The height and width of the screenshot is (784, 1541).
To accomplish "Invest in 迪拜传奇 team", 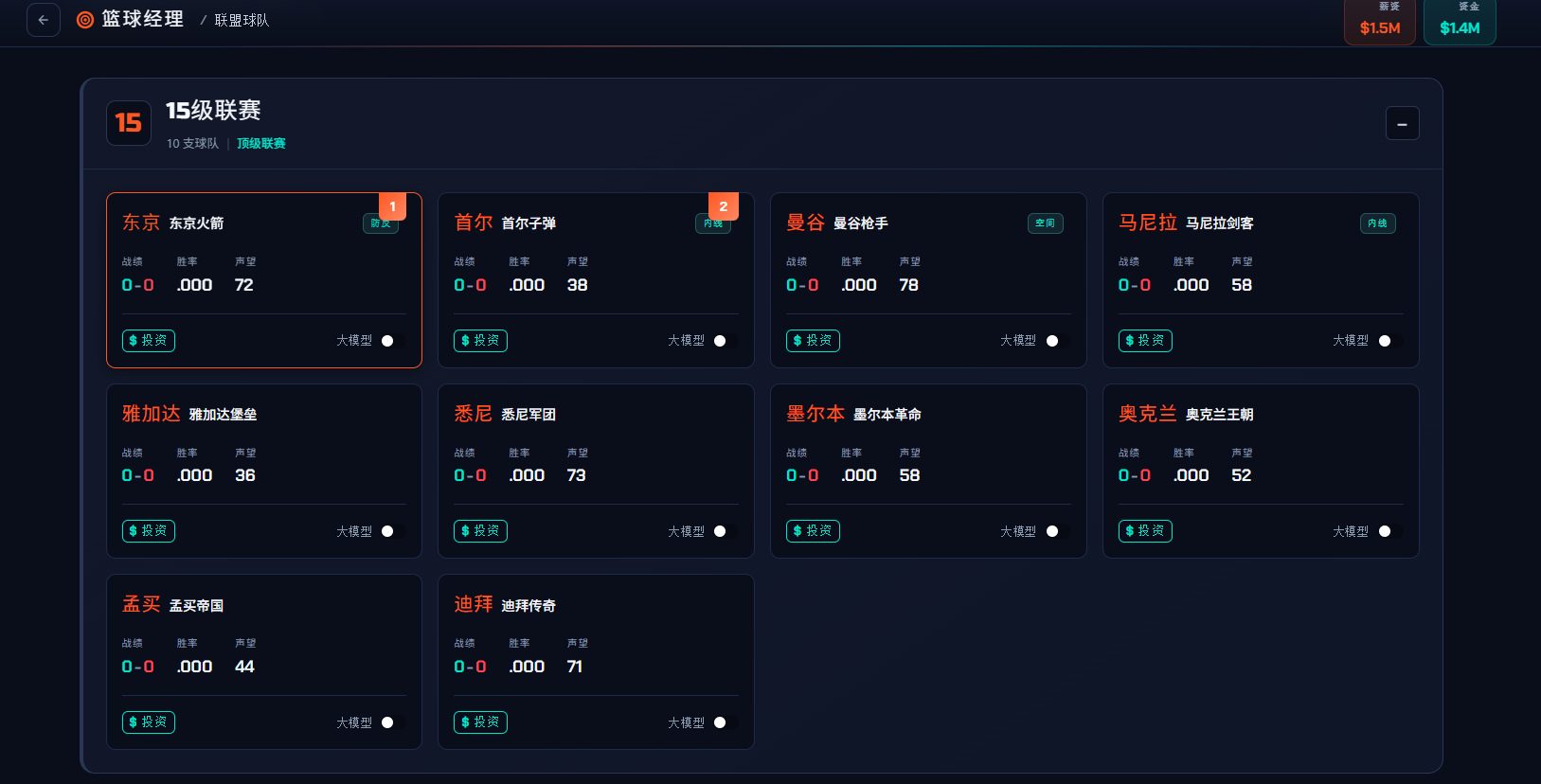I will click(x=480, y=722).
